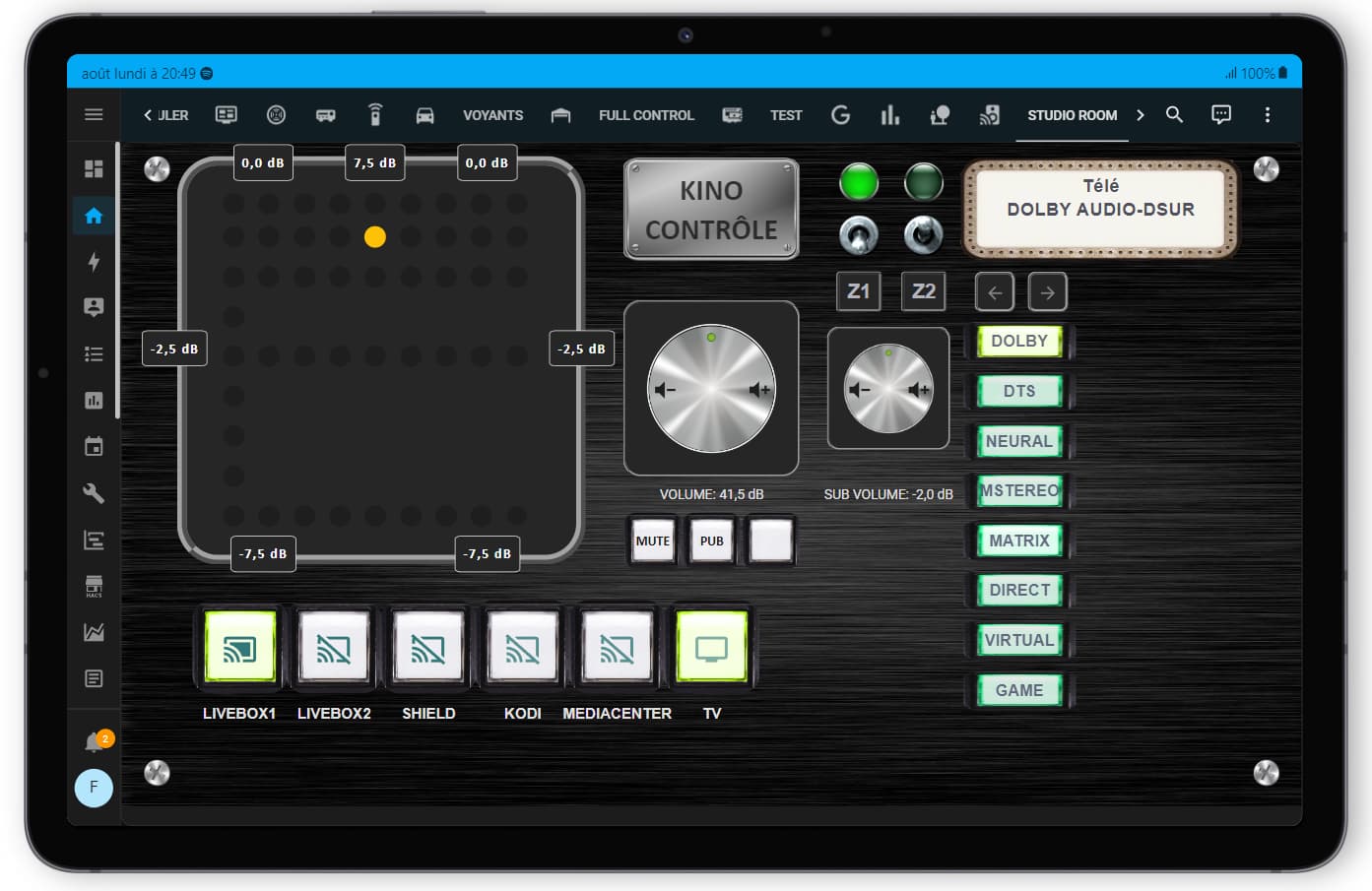The image size is (1372, 891).
Task: Open the three-dot overflow menu
Action: 1267,114
